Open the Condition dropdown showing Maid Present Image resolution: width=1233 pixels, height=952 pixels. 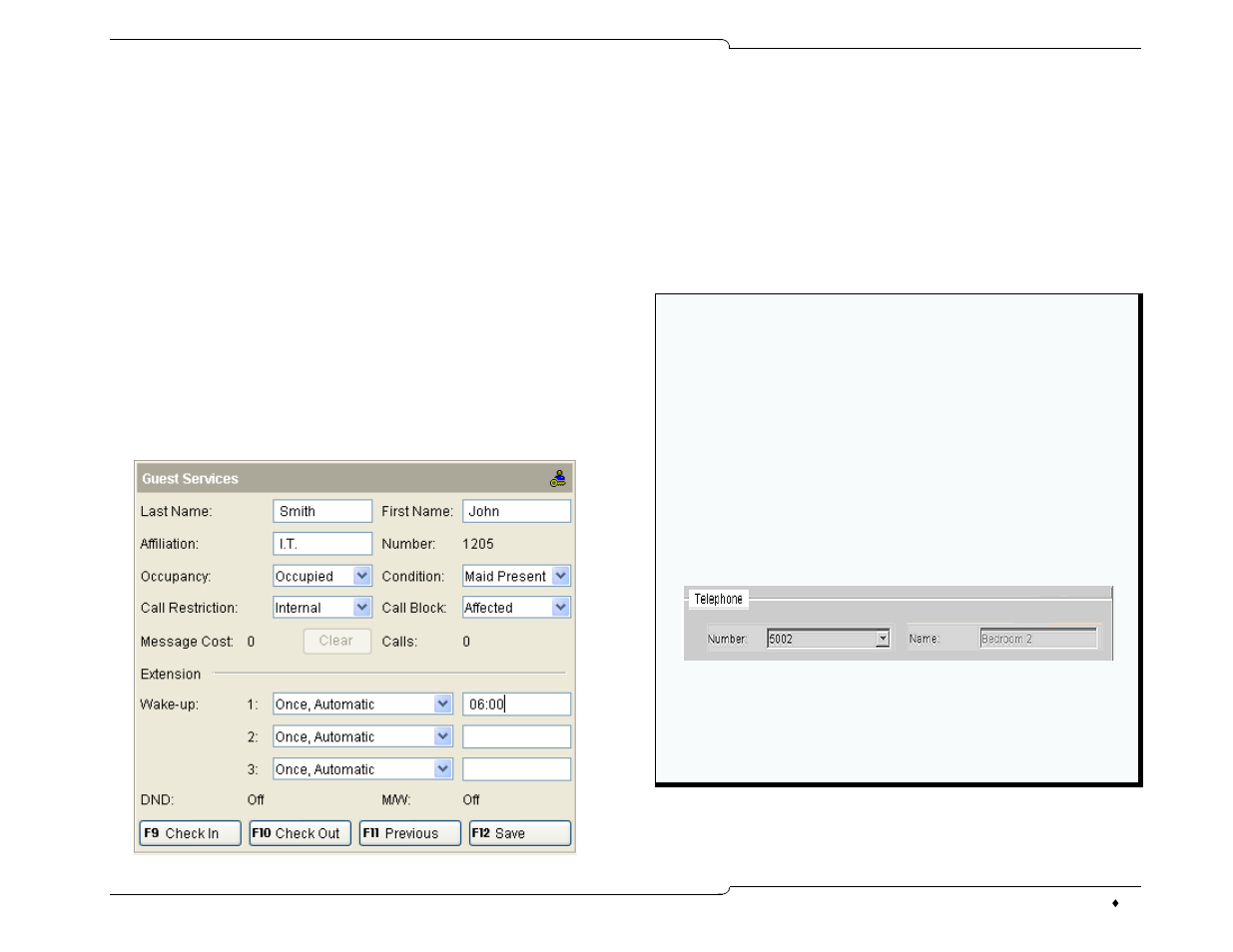tap(516, 576)
